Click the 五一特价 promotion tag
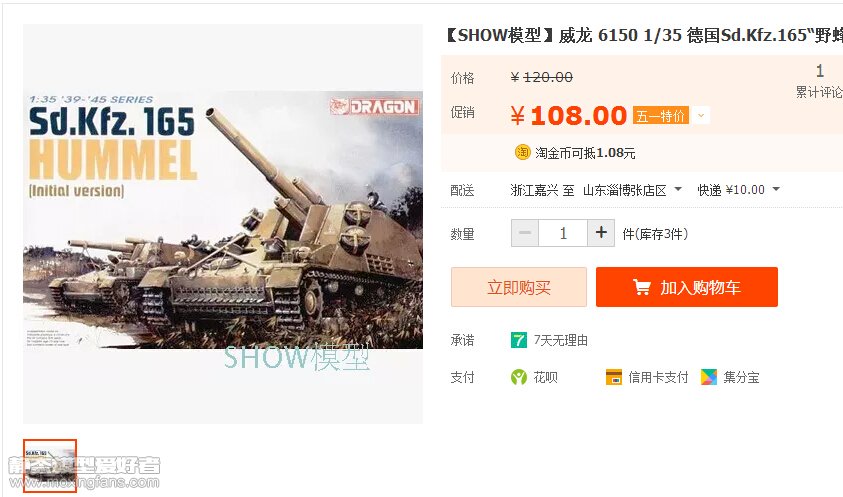Image resolution: width=843 pixels, height=497 pixels. click(x=661, y=116)
